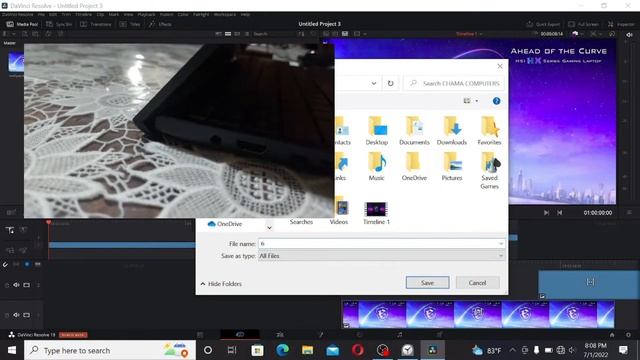Click refresh icon in Save dialog
This screenshot has width=640, height=360.
[x=391, y=83]
